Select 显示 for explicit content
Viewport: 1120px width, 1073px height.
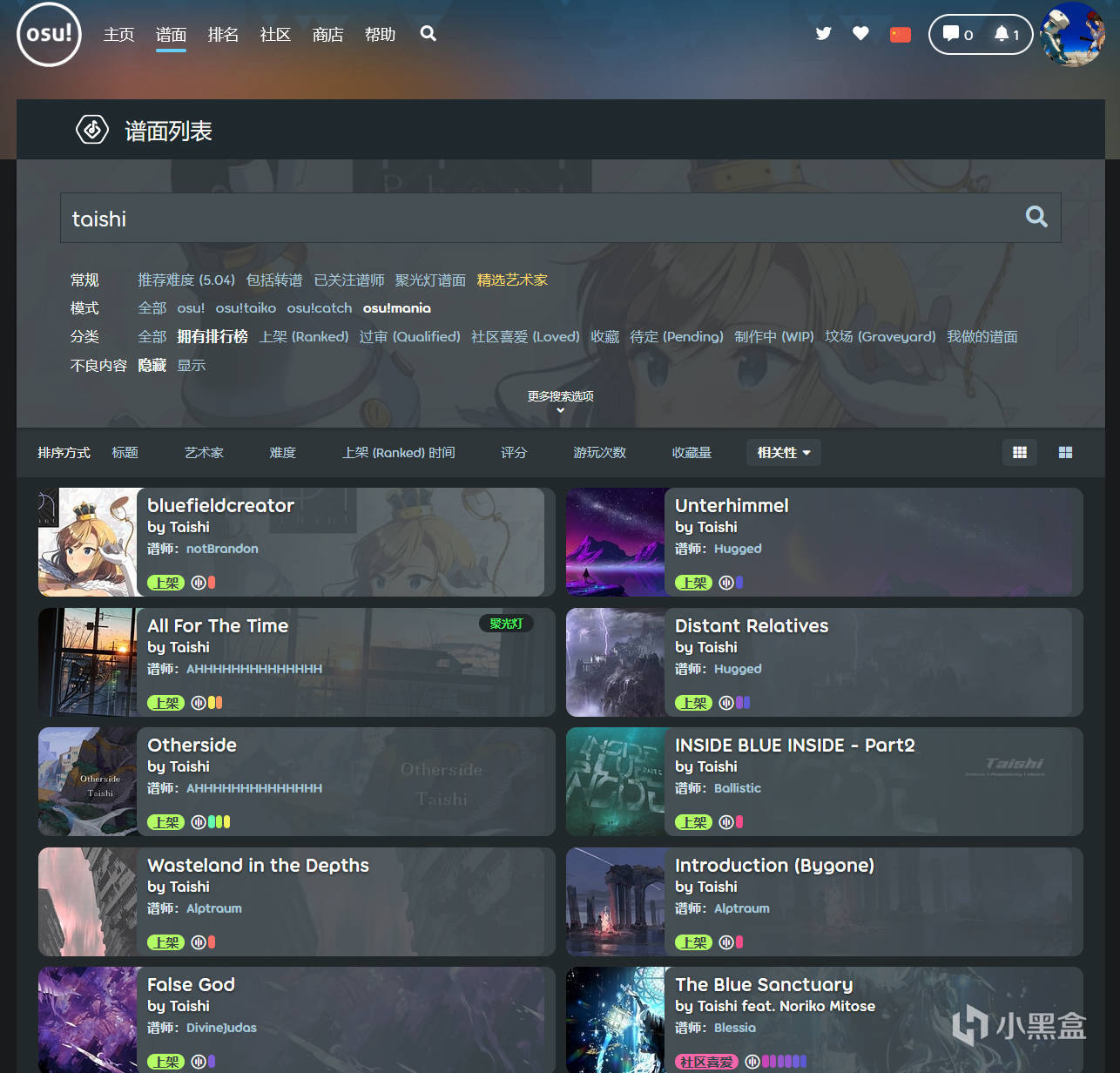coord(192,365)
